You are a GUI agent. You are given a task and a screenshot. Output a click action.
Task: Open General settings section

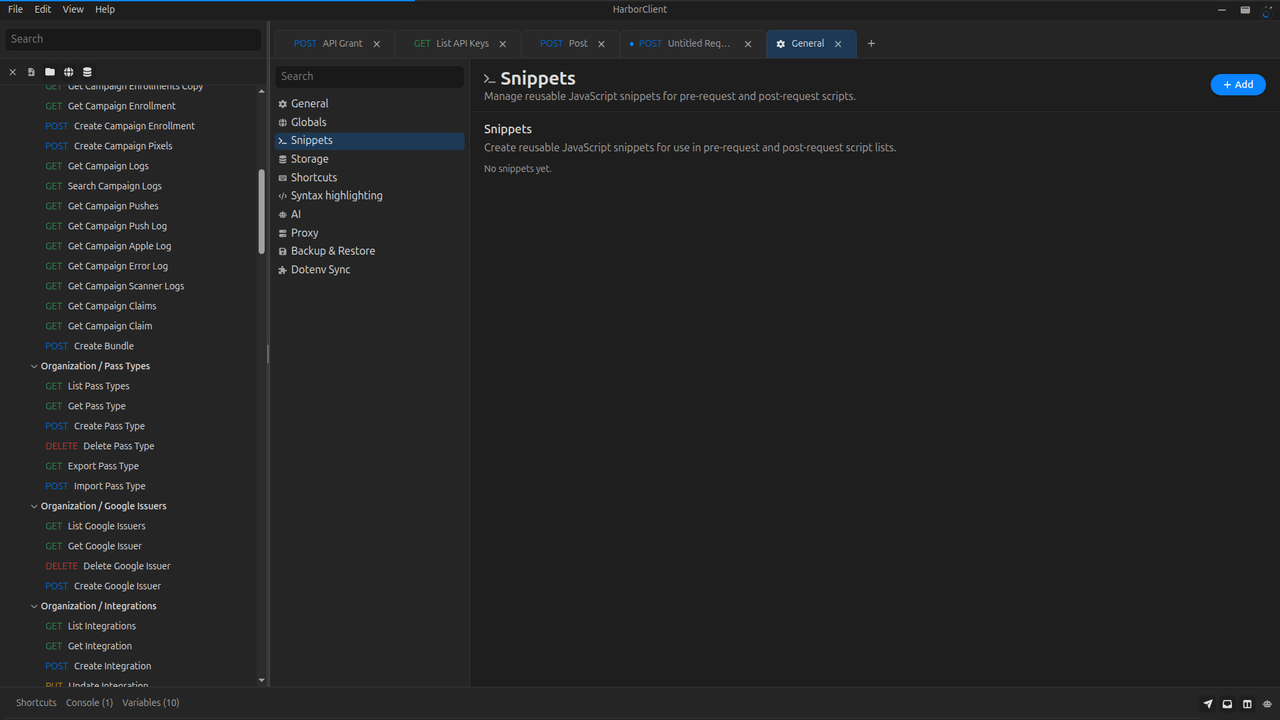[370, 104]
